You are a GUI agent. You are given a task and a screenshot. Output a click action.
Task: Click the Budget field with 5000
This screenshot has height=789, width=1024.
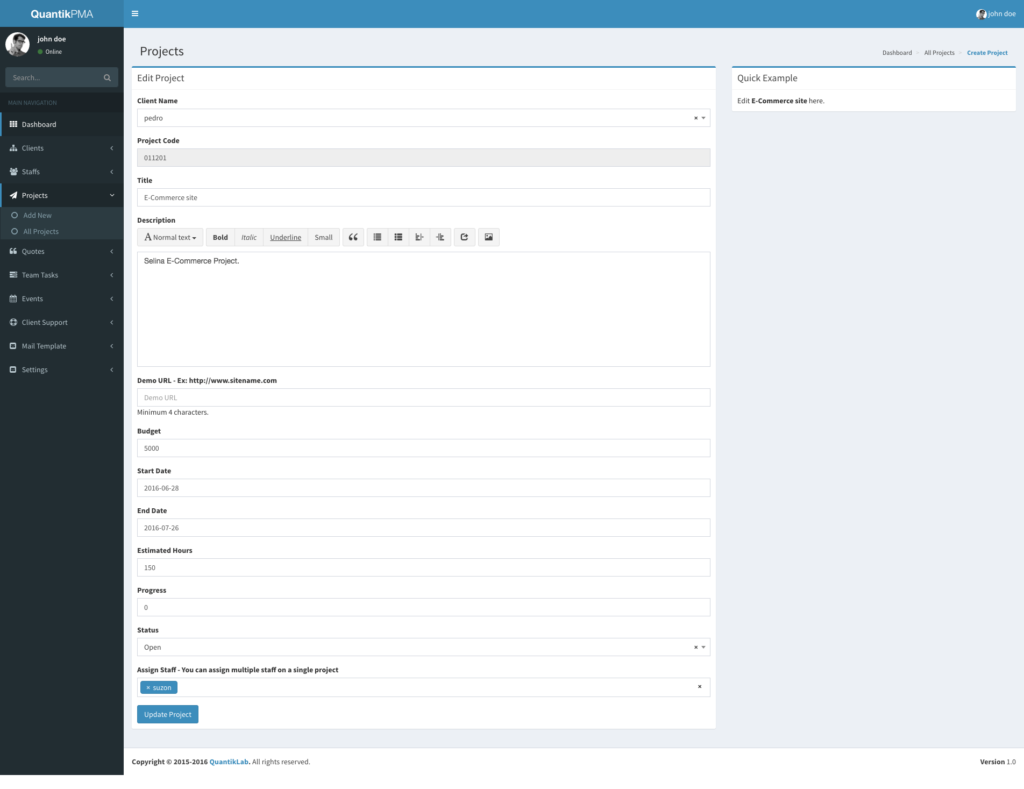[423, 449]
